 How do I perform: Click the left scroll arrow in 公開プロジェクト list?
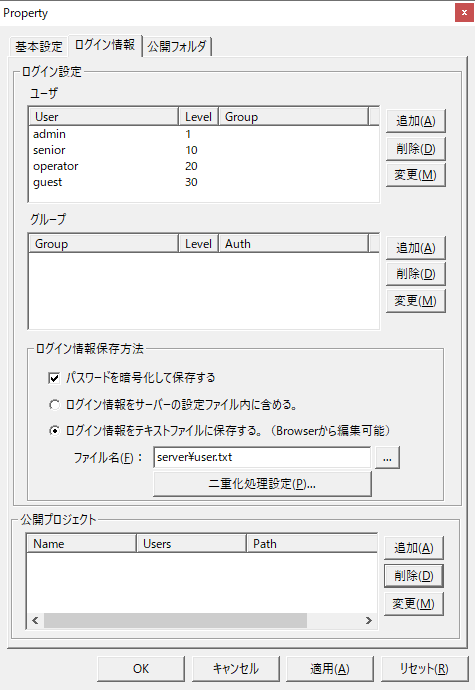[x=35, y=620]
